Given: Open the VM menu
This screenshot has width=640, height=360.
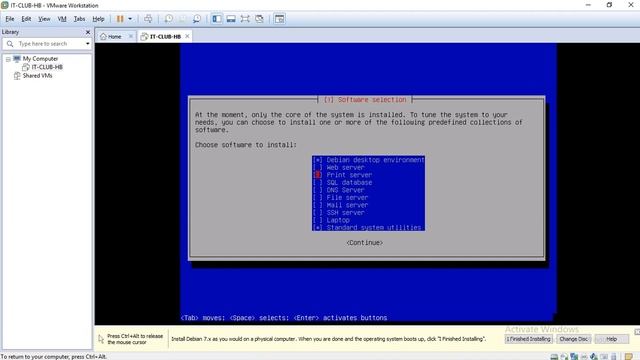Looking at the screenshot, I should 62,19.
